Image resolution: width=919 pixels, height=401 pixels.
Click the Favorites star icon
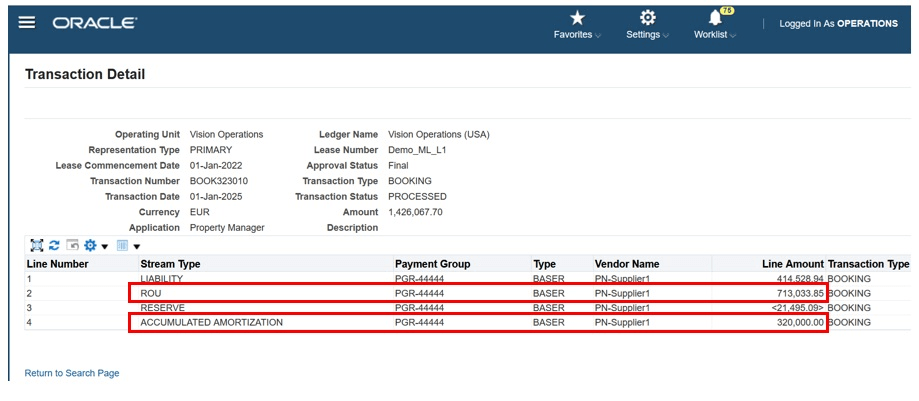pyautogui.click(x=577, y=18)
